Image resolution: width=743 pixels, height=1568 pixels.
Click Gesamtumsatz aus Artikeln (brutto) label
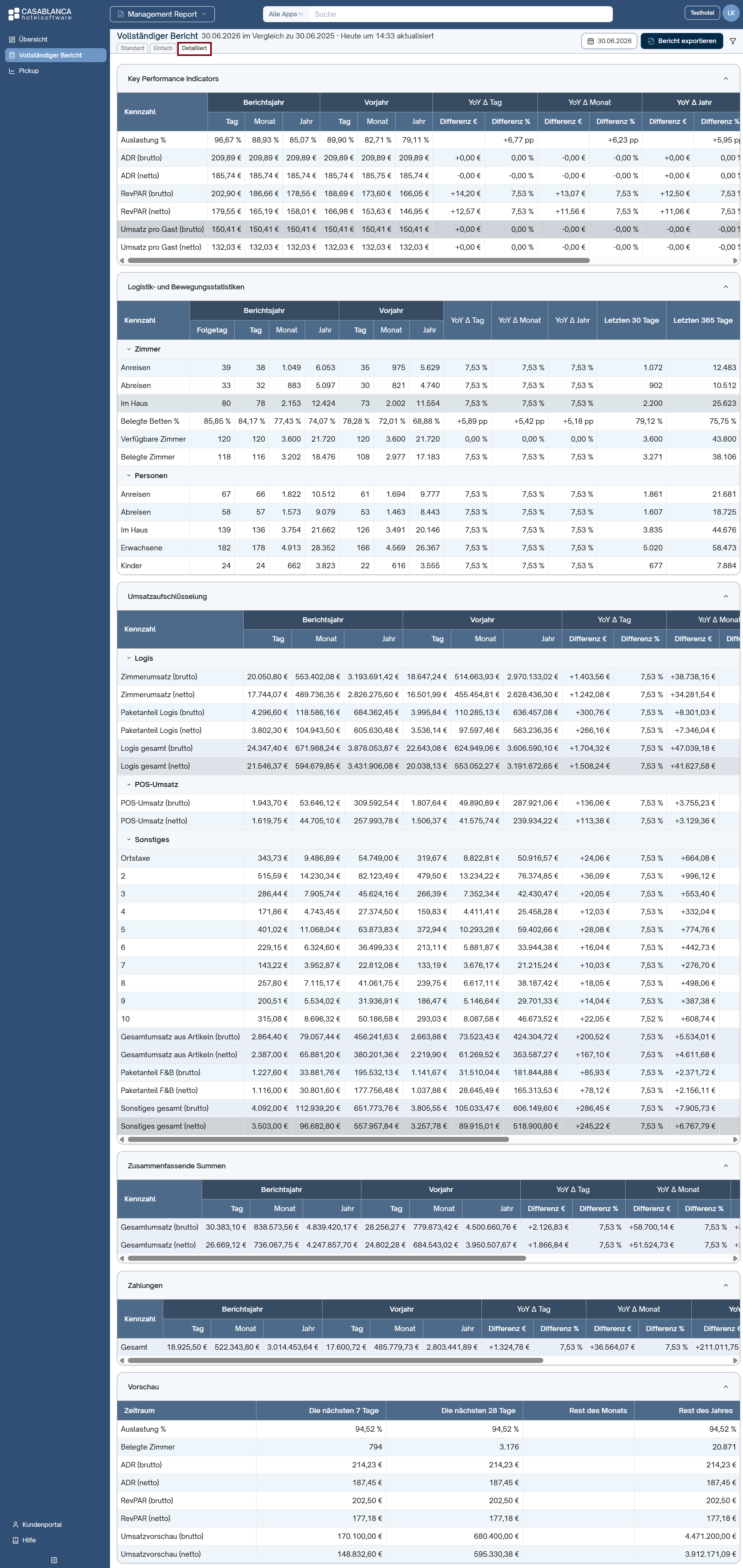180,1037
